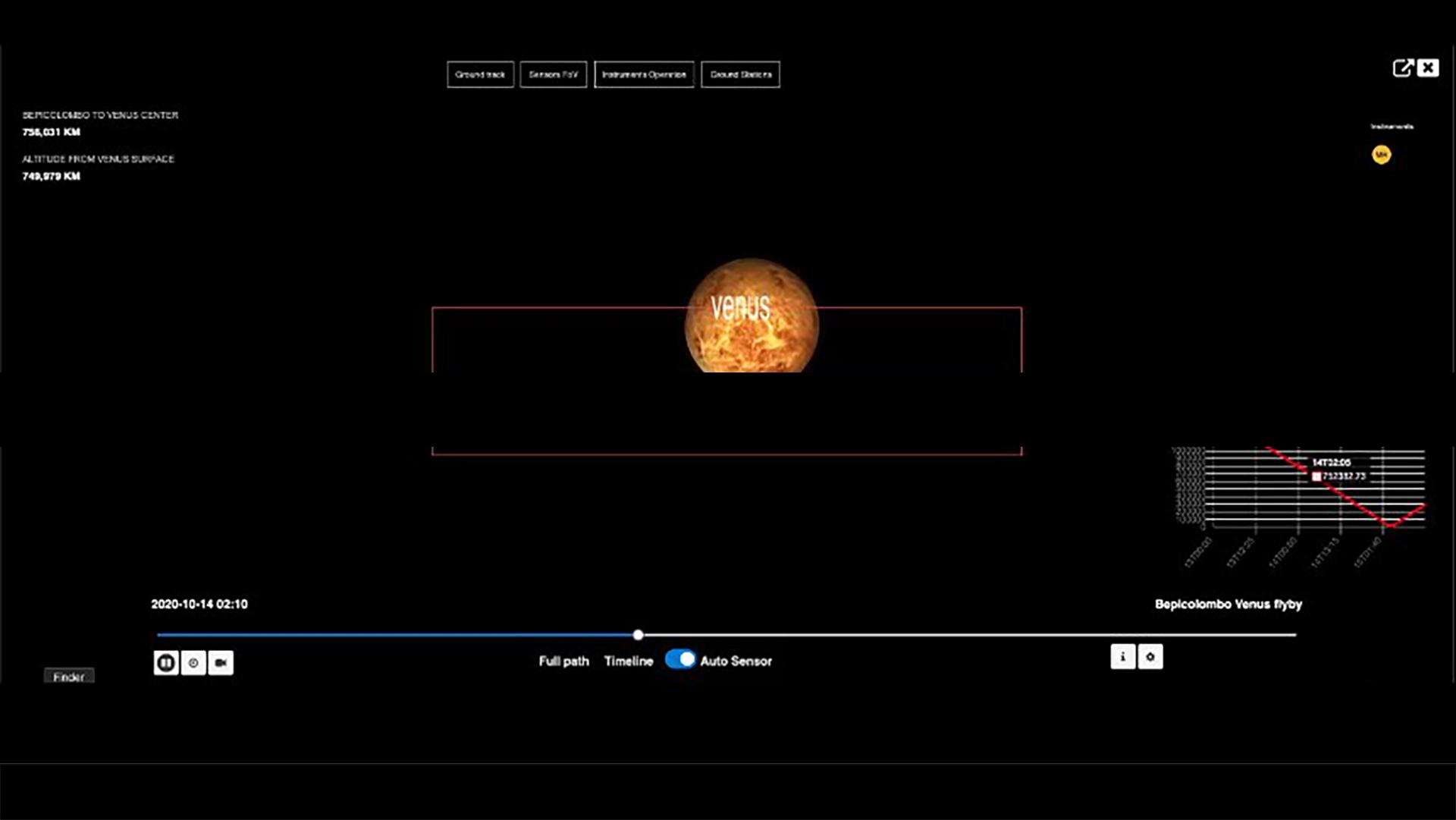This screenshot has width=1456, height=820.
Task: Pause the flyby animation
Action: click(x=165, y=661)
